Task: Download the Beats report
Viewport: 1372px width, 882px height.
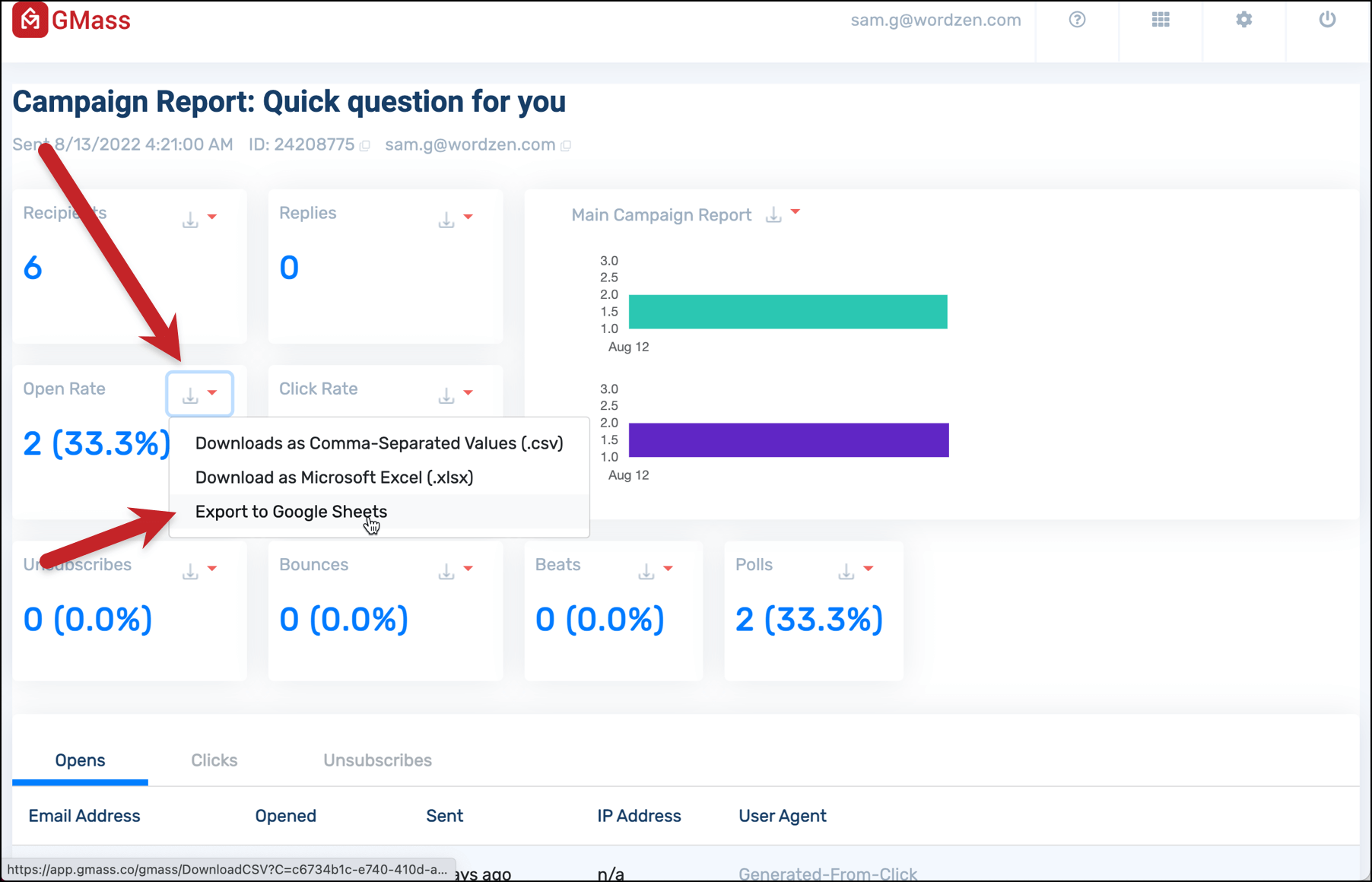Action: click(x=646, y=571)
